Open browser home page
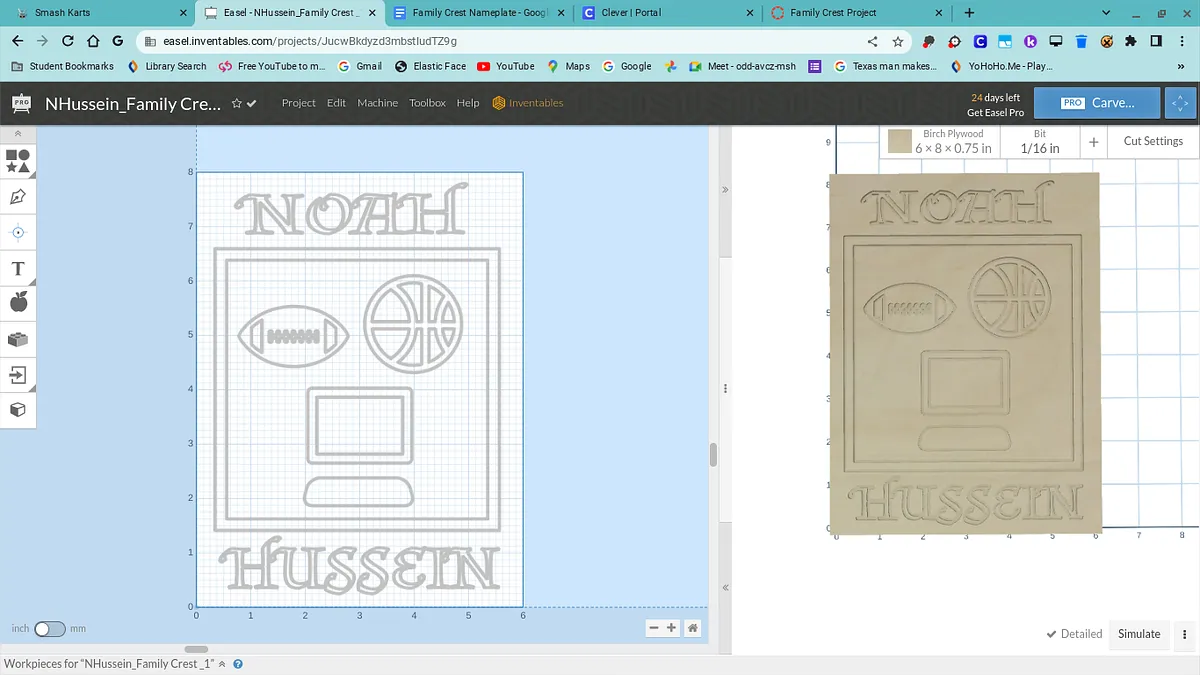The image size is (1200, 675). click(93, 41)
